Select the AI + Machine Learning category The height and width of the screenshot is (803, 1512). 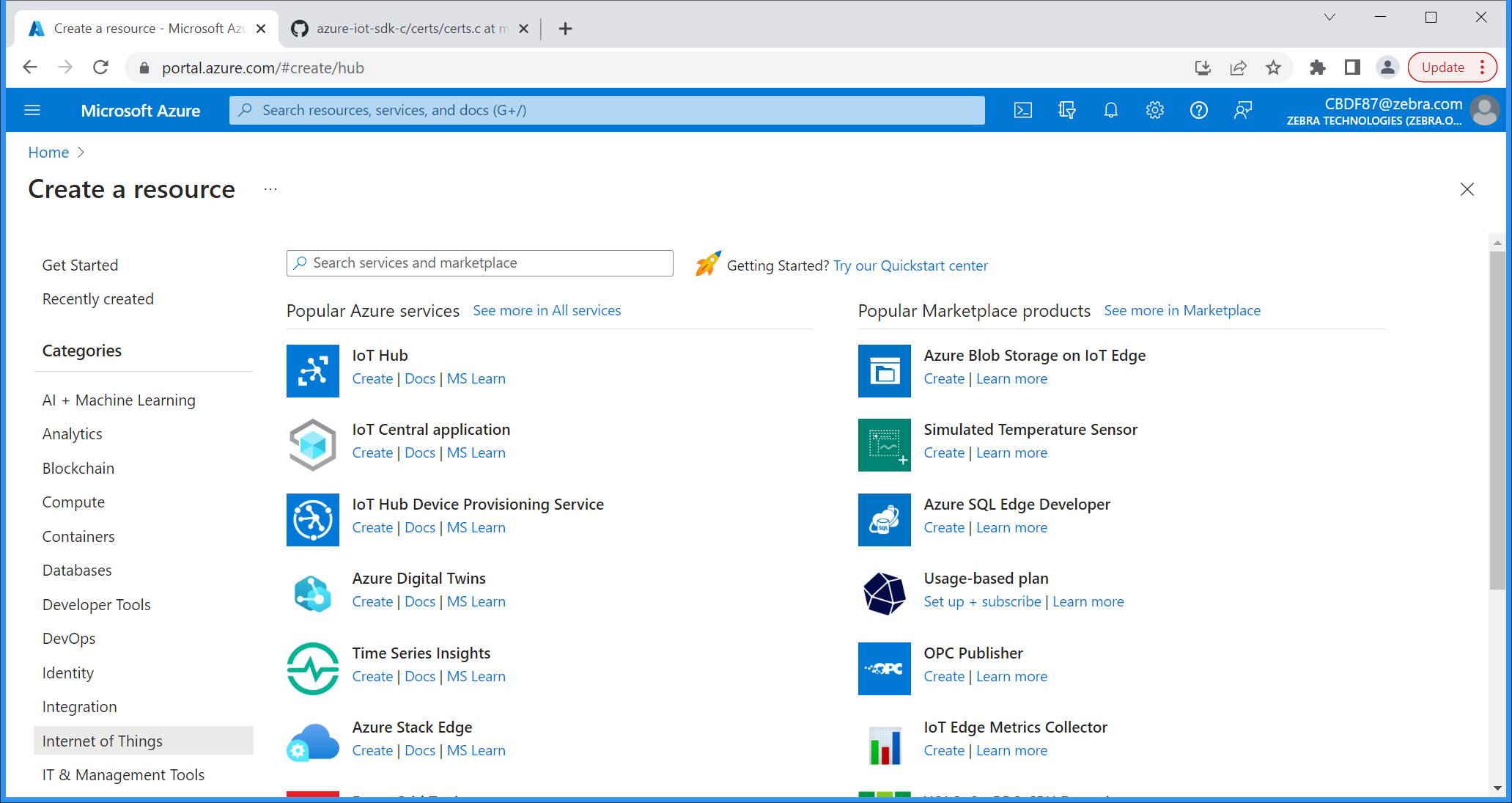click(x=119, y=400)
